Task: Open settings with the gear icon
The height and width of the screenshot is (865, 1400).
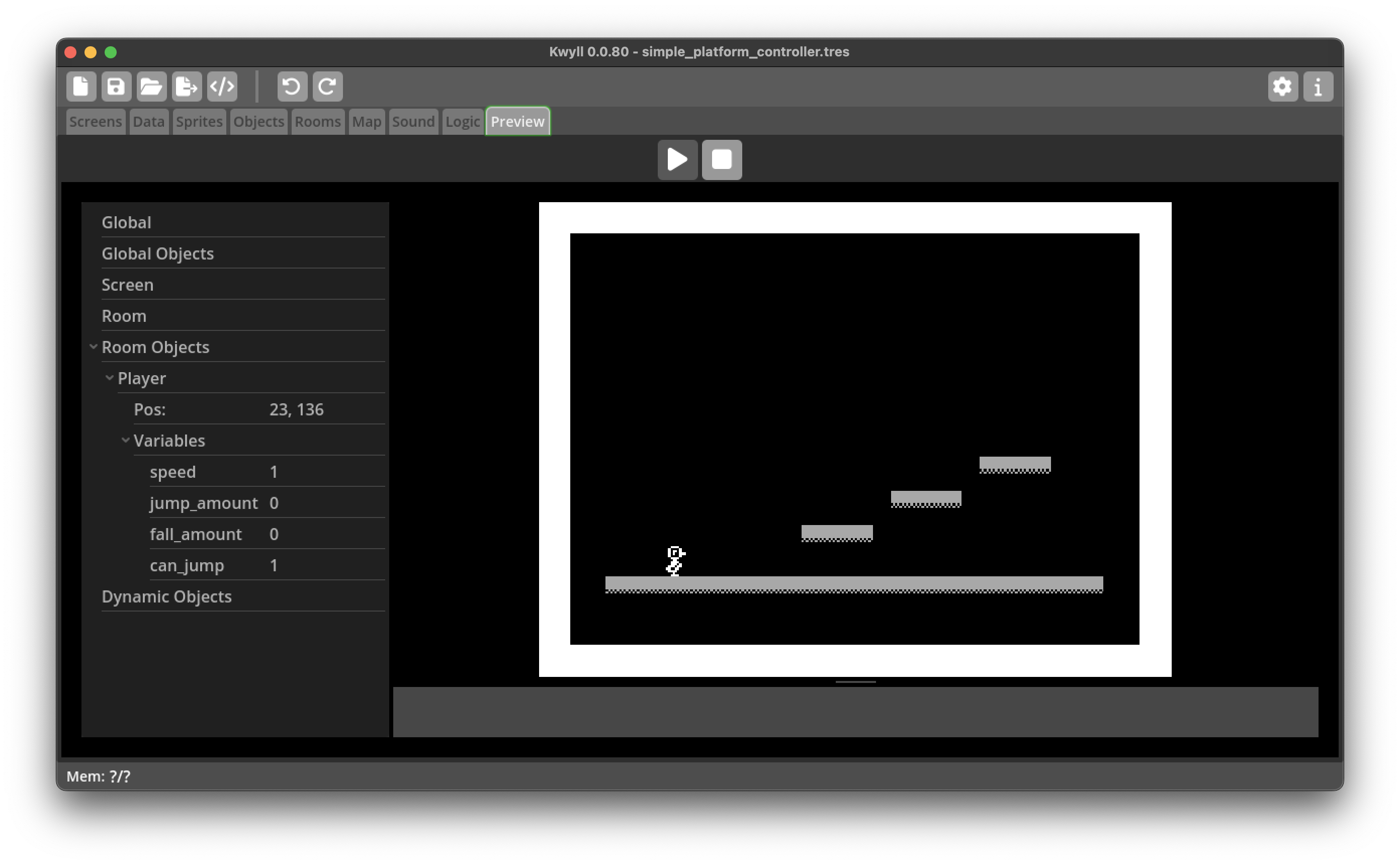Action: coord(1282,86)
